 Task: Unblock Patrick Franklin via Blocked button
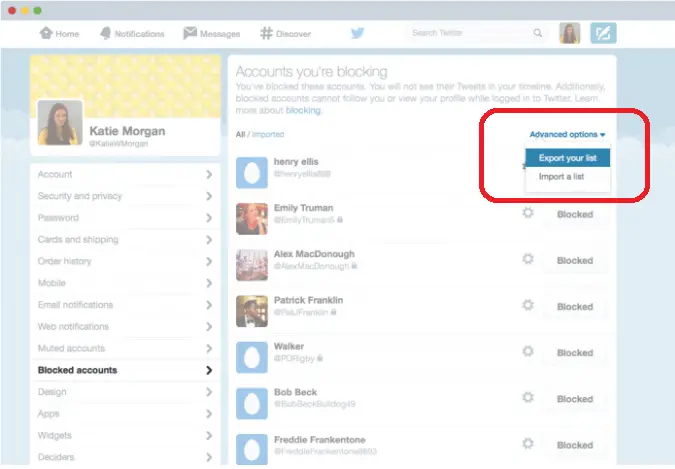575,307
